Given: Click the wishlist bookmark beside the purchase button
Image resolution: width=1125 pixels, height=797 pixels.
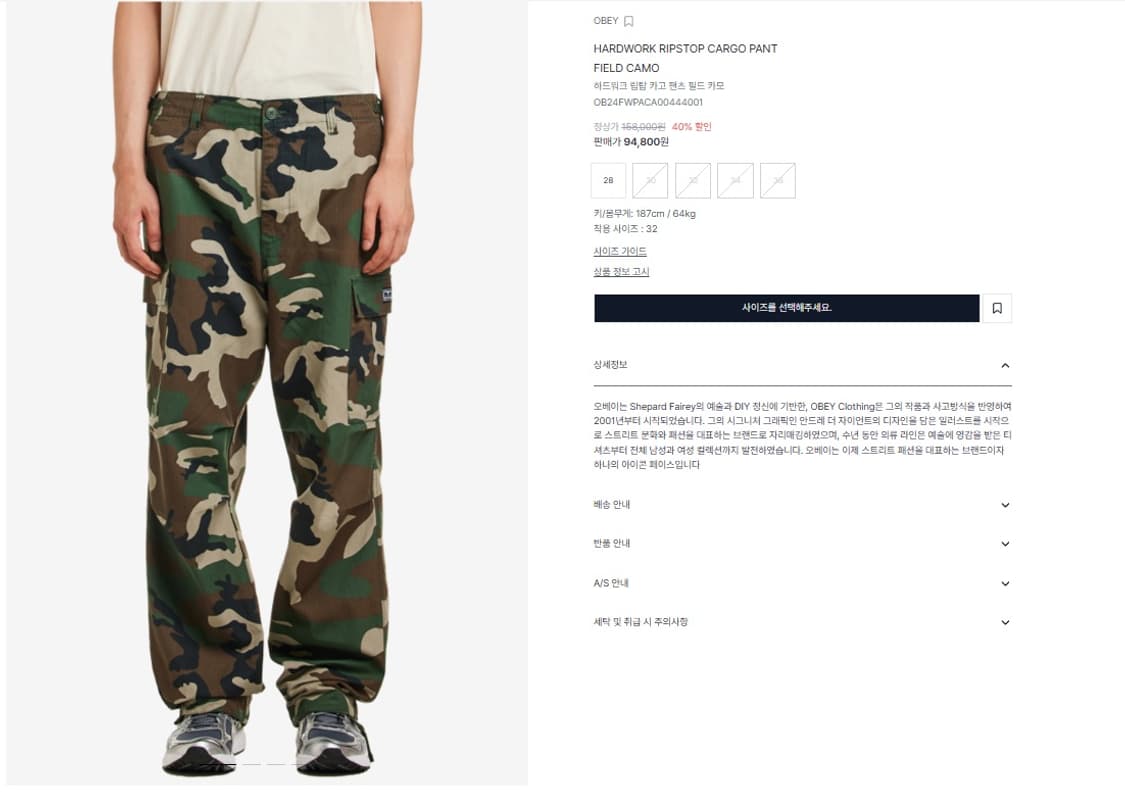Looking at the screenshot, I should tap(997, 308).
